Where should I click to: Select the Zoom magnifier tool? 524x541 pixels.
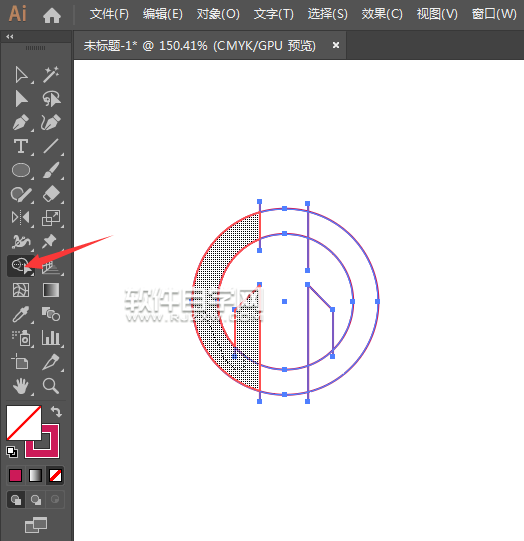click(x=51, y=386)
